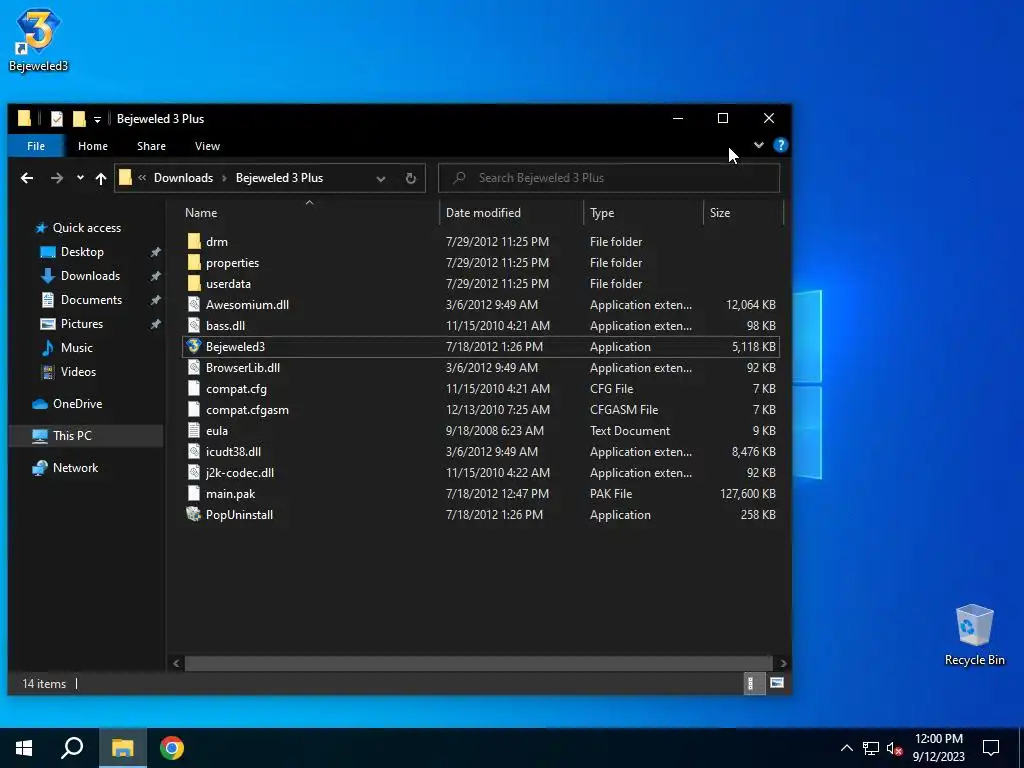Viewport: 1024px width, 768px height.
Task: Open the notification center icon
Action: 991,748
